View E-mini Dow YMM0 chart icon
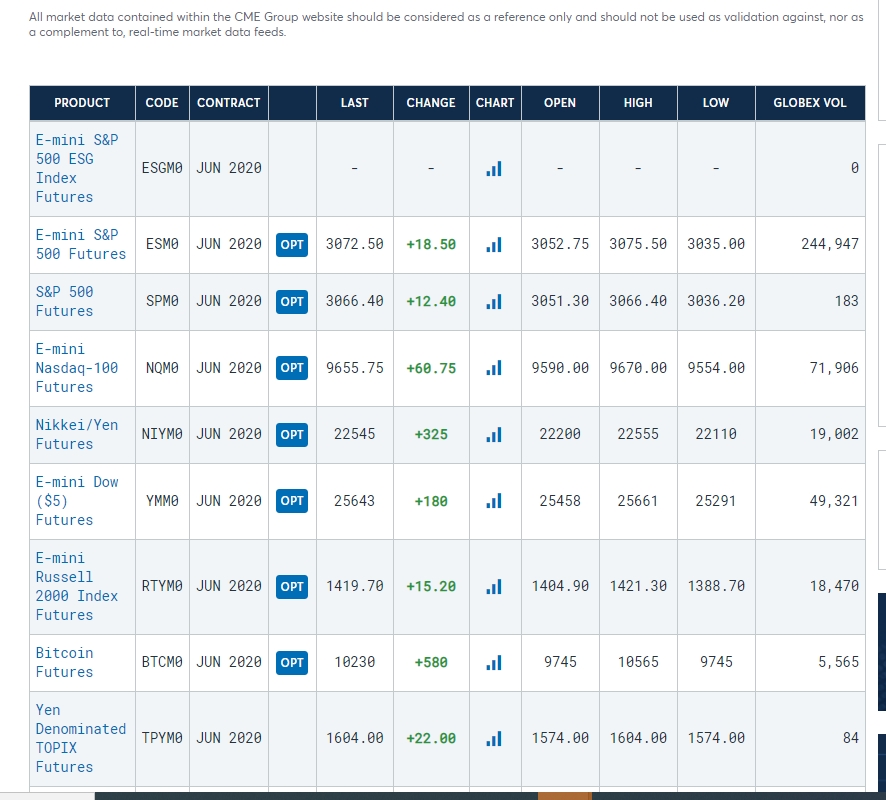Viewport: 886px width, 800px height. click(494, 501)
